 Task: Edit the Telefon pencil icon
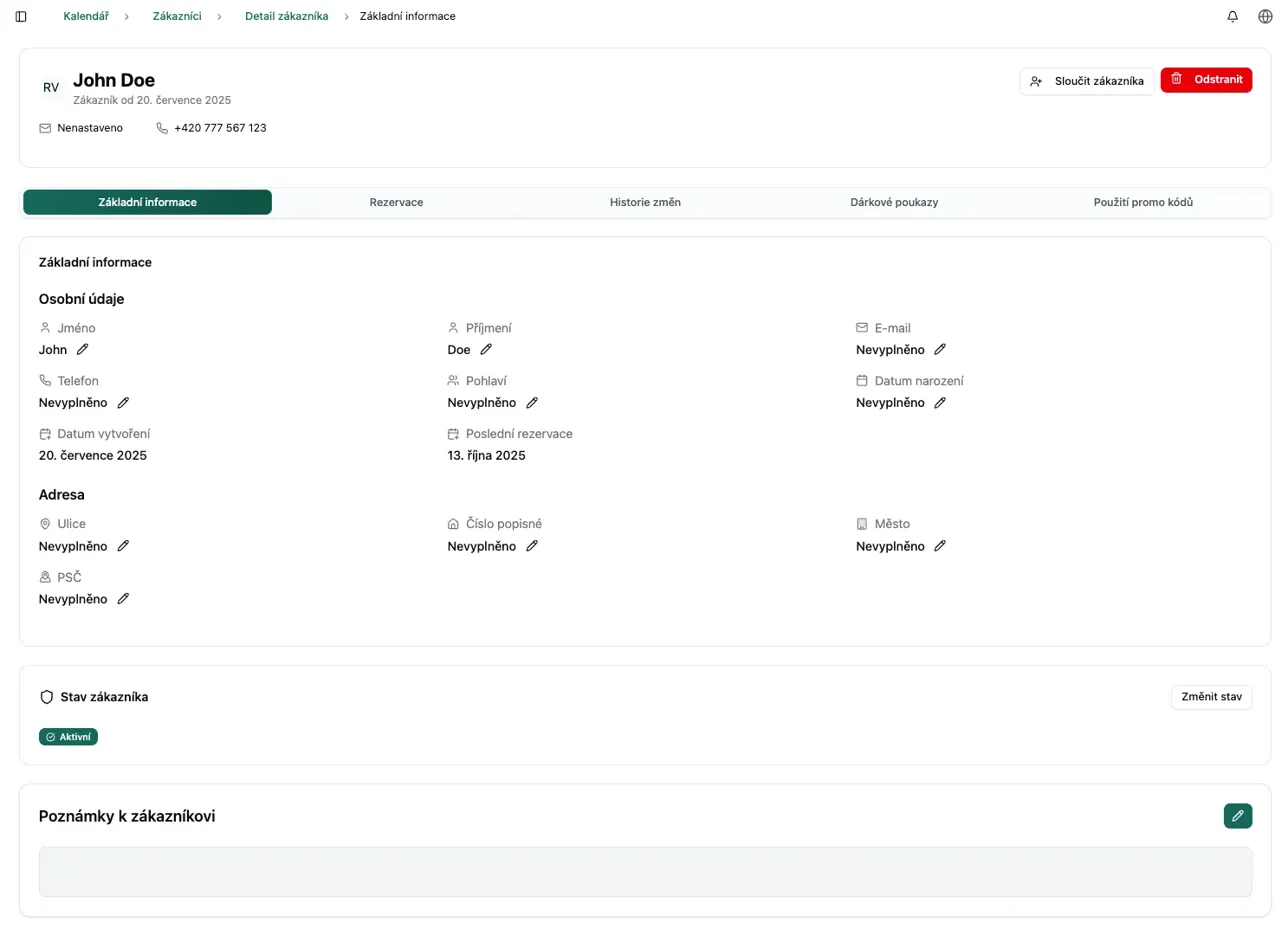point(123,402)
